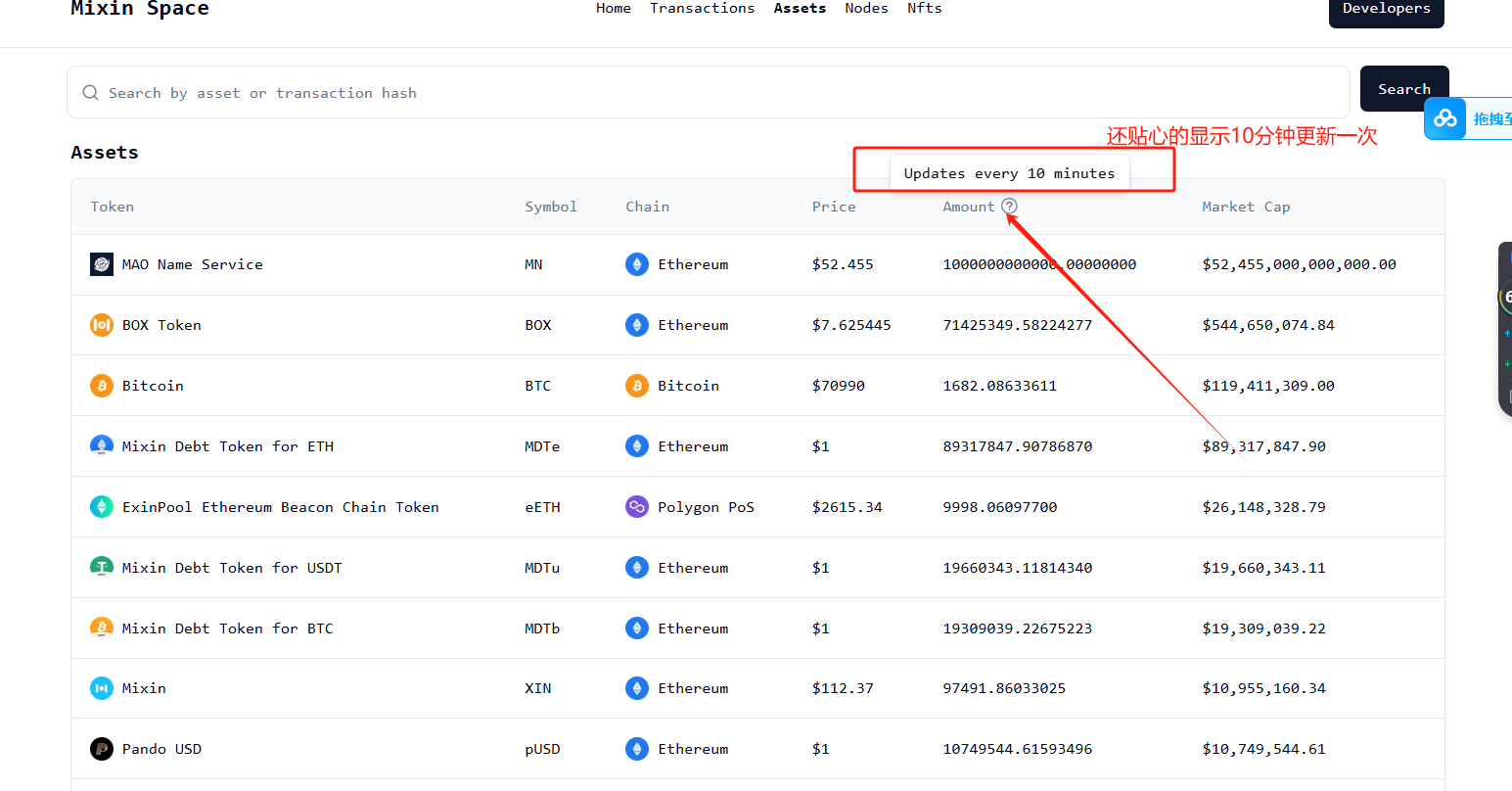Click the Bitcoin chain icon in BTC row
The height and width of the screenshot is (791, 1512).
pyautogui.click(x=637, y=386)
